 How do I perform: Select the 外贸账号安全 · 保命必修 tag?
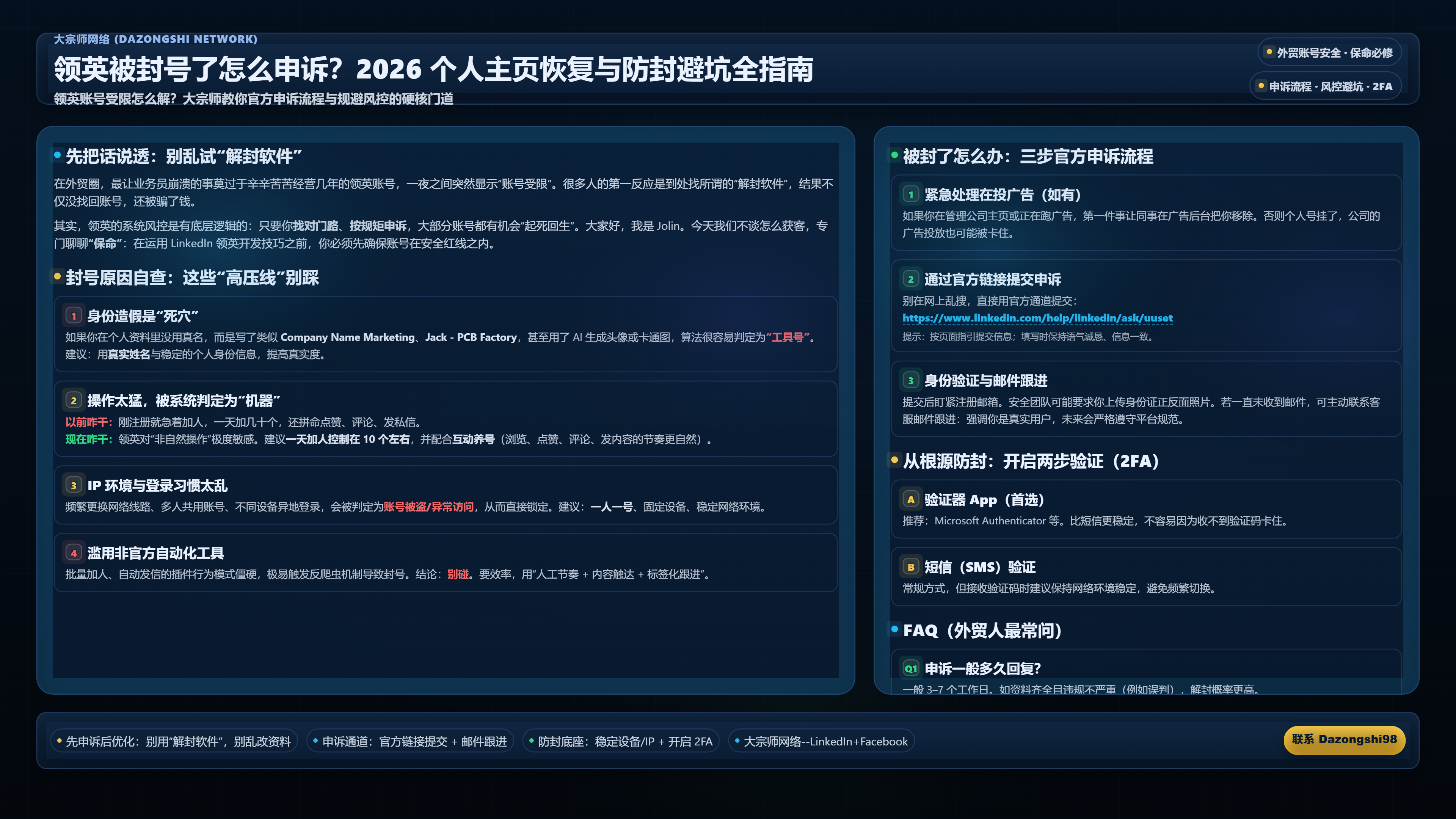[1329, 53]
